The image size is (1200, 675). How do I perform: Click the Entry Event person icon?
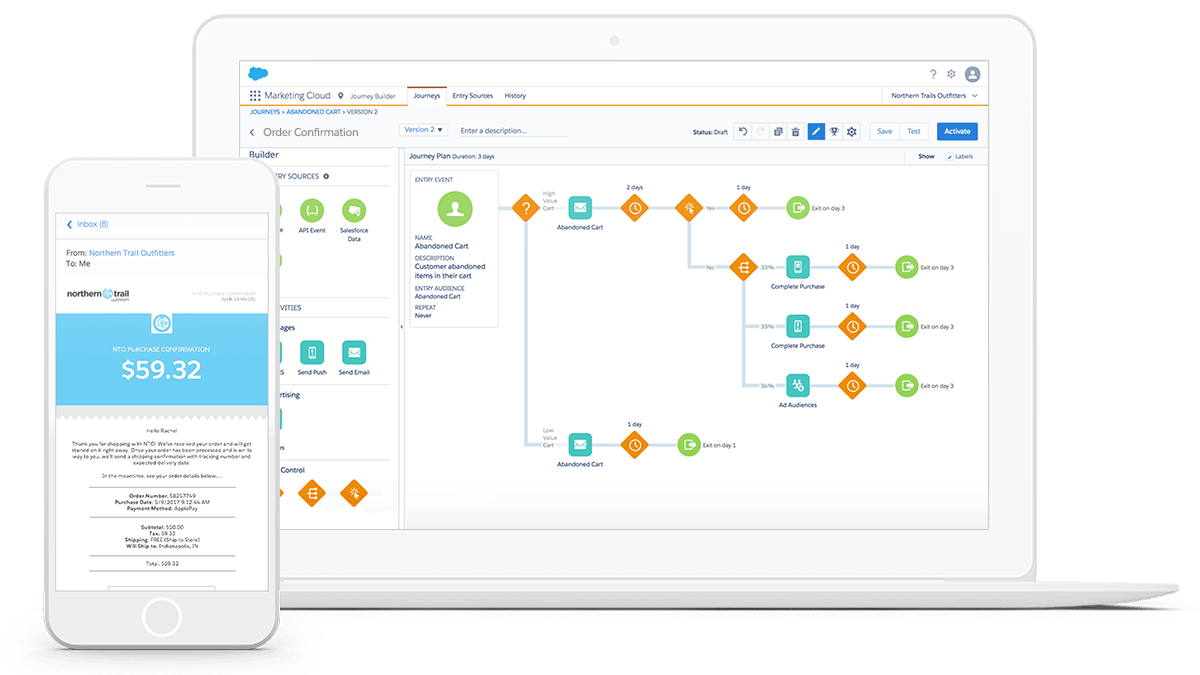click(x=455, y=209)
